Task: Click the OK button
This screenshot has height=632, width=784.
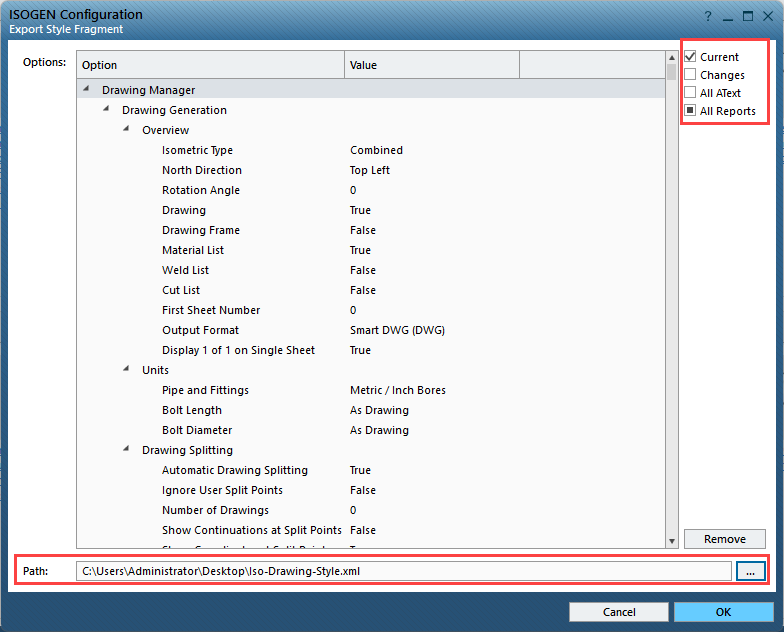Action: point(723,611)
